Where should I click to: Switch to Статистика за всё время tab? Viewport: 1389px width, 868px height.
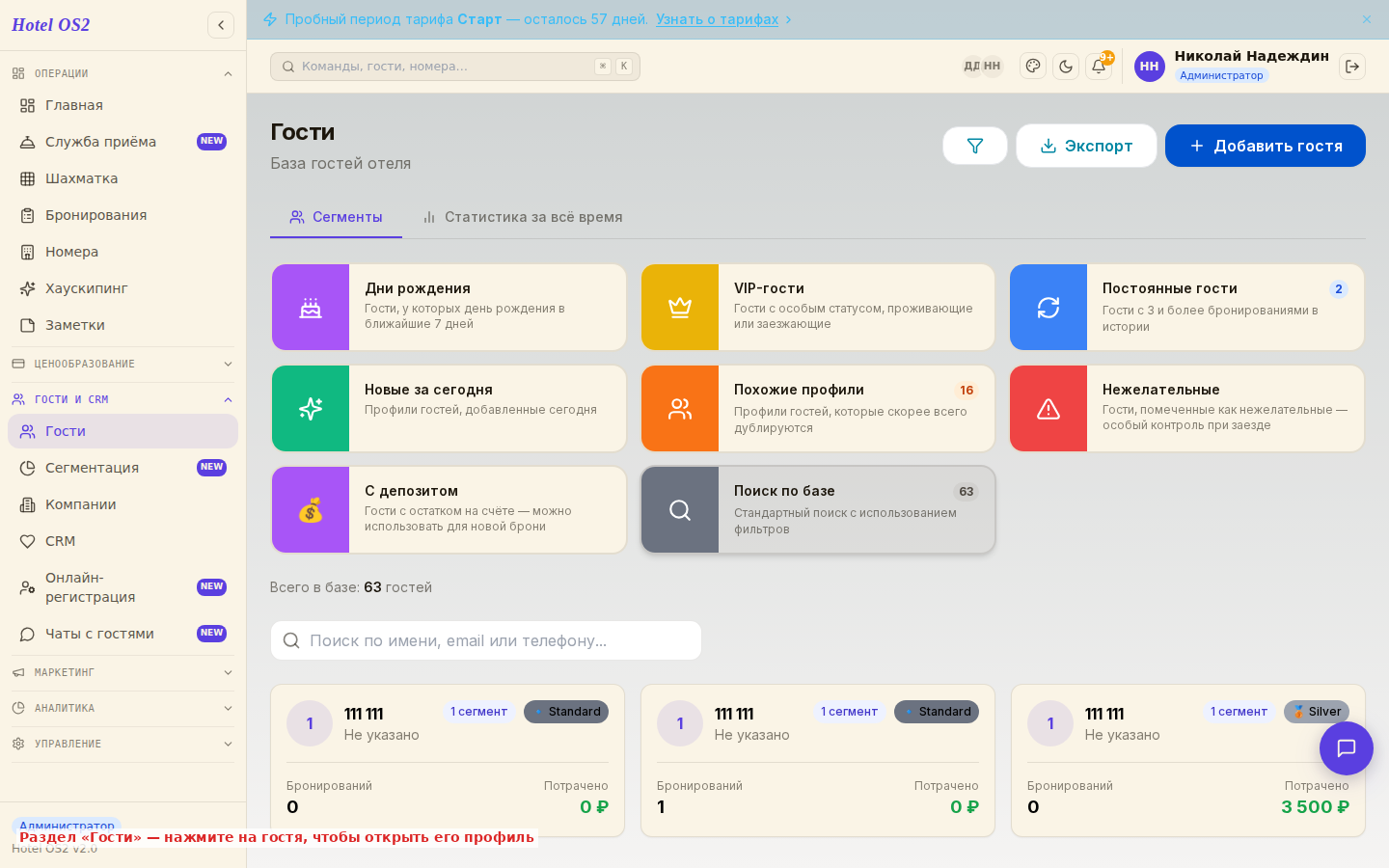(523, 217)
